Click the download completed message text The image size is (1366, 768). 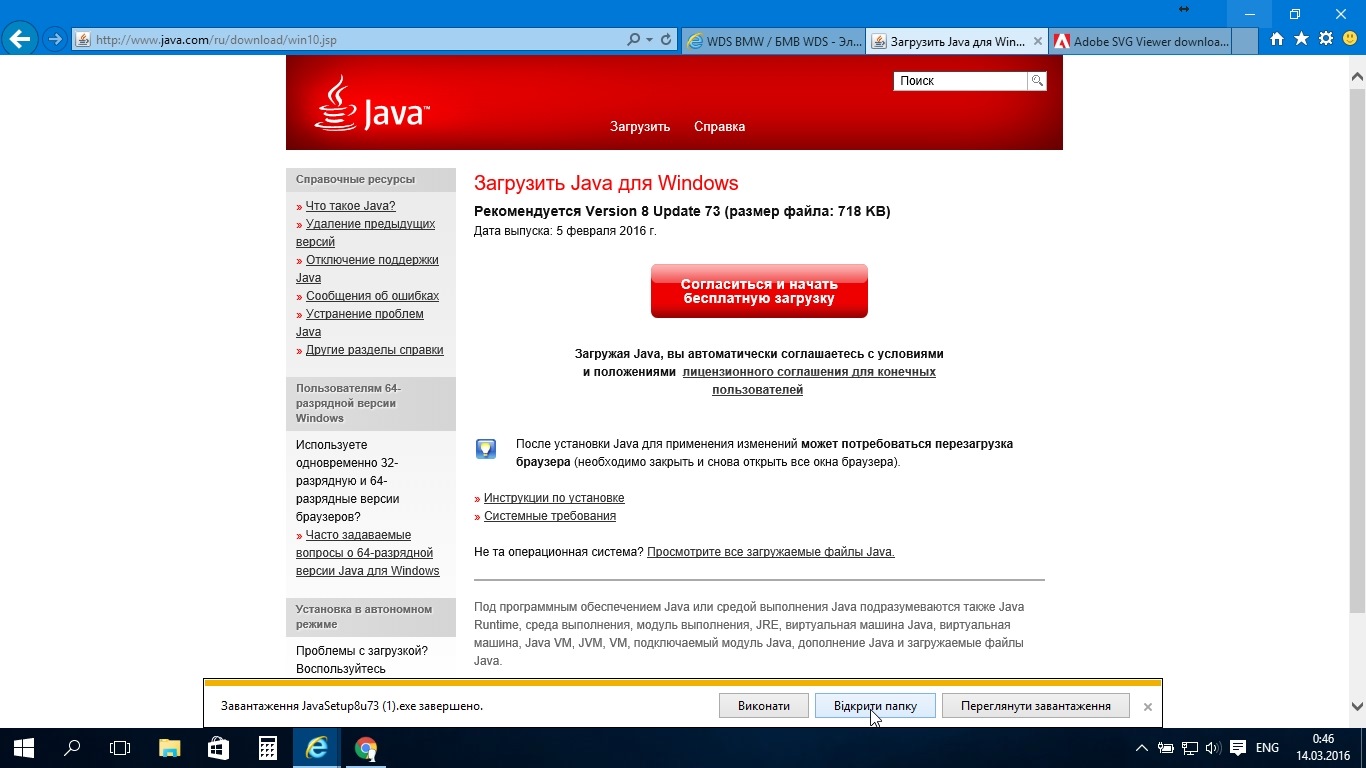pyautogui.click(x=352, y=706)
